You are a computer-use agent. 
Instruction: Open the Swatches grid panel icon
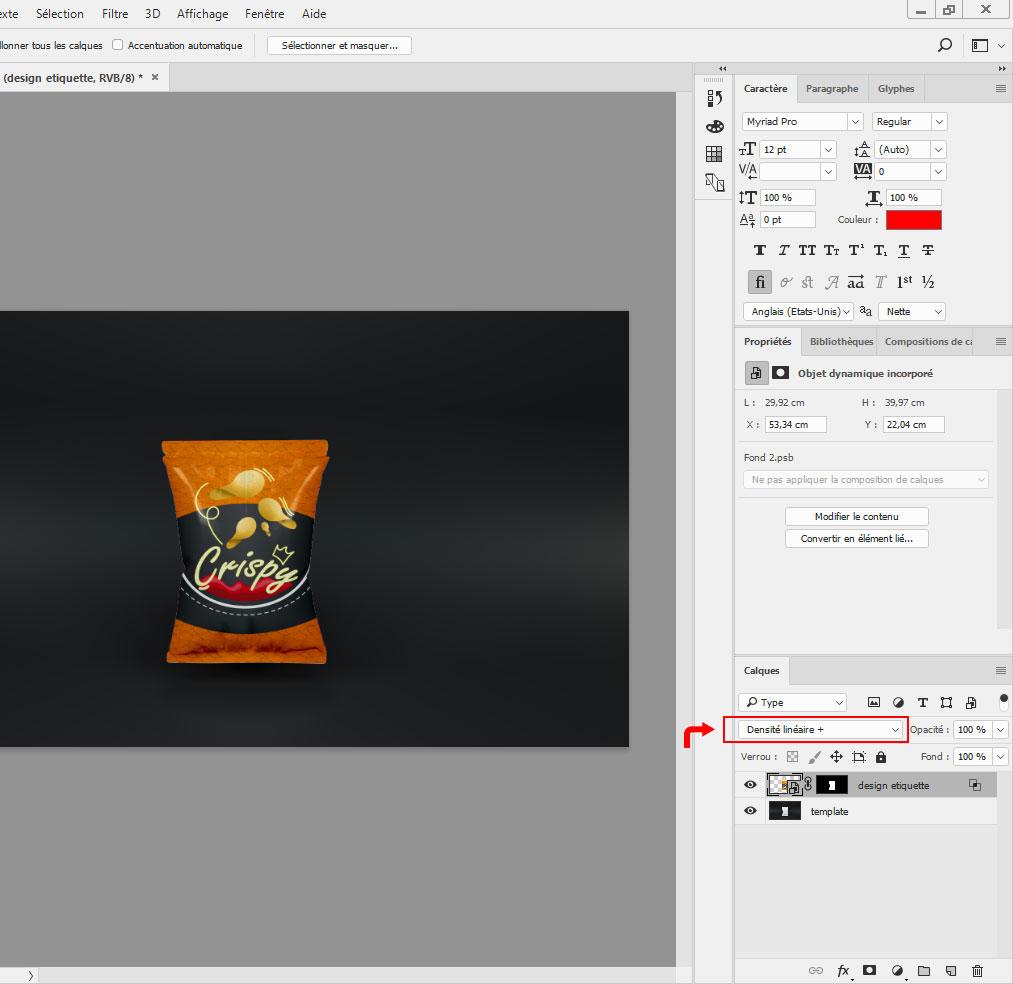click(714, 154)
